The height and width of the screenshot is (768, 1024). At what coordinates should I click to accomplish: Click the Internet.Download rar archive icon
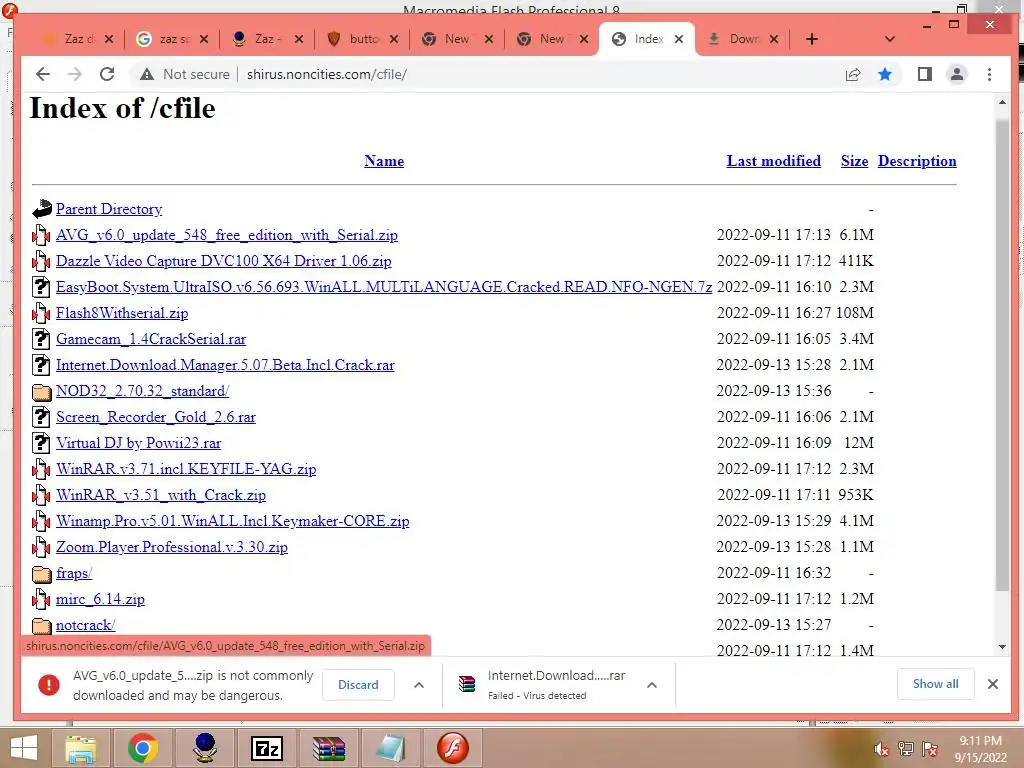(x=467, y=684)
